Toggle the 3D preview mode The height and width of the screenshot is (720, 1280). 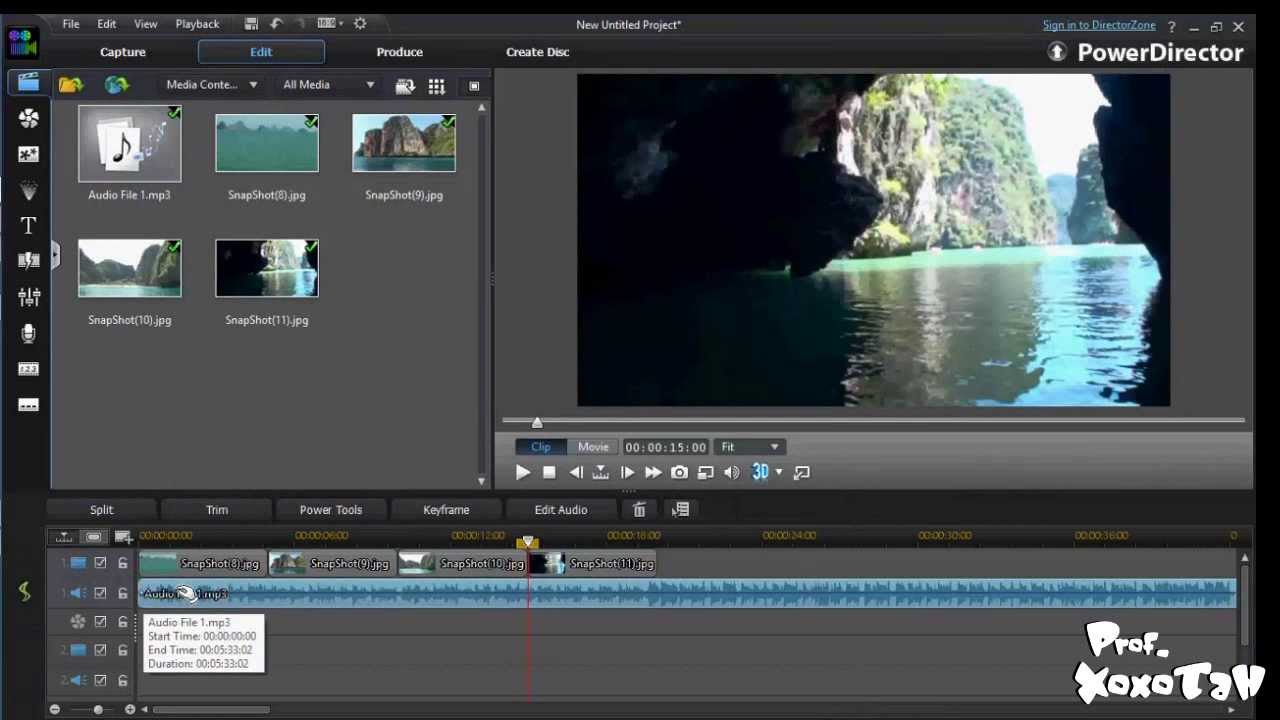[x=761, y=472]
